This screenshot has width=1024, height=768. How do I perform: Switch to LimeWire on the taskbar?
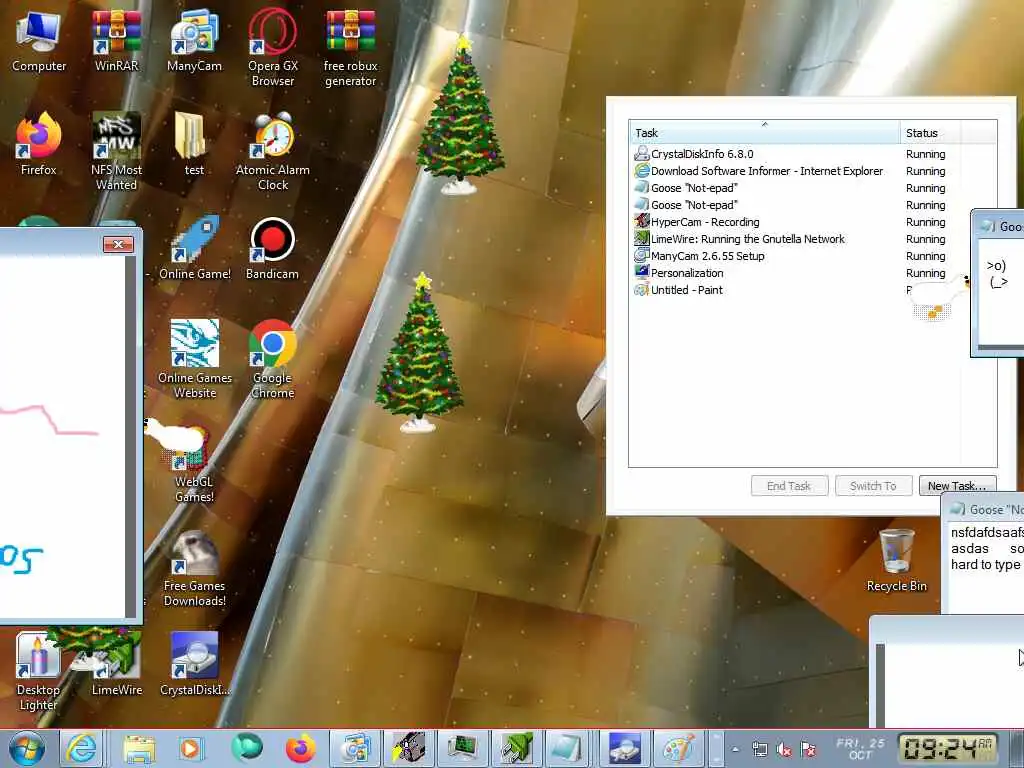coord(517,749)
